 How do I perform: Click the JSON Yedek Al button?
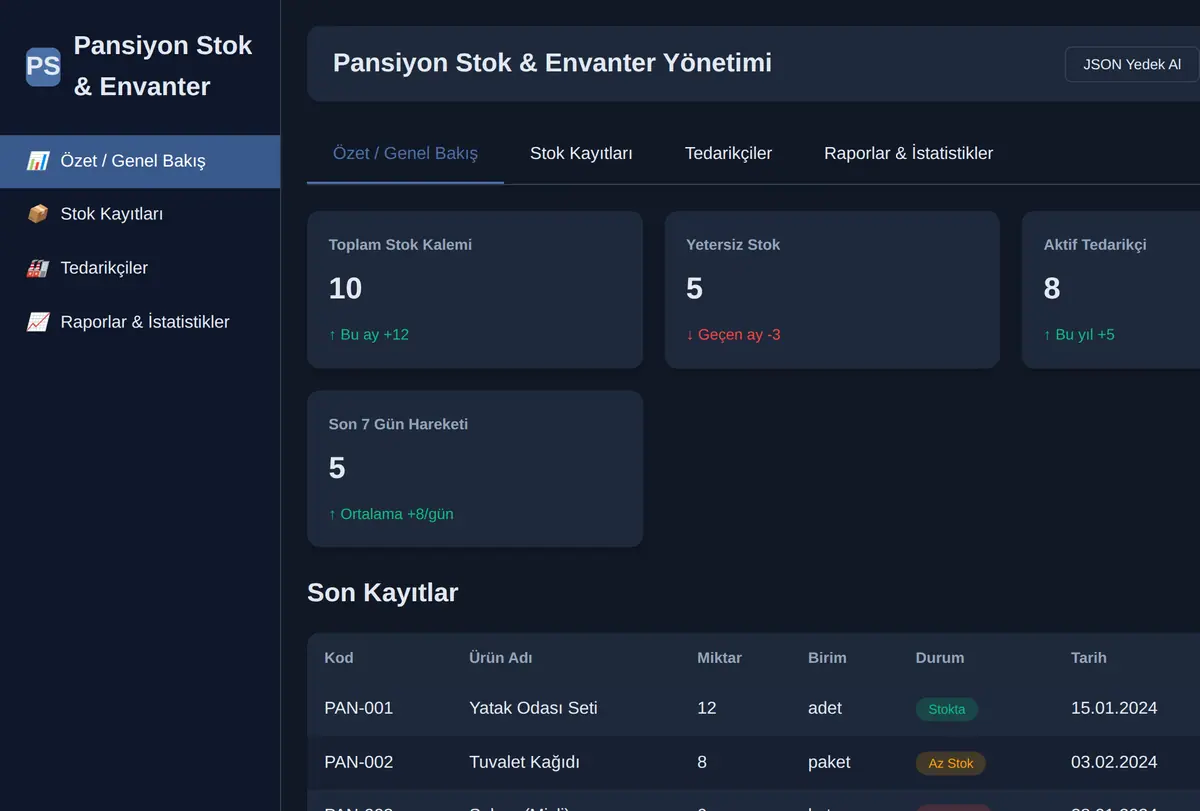point(1132,64)
